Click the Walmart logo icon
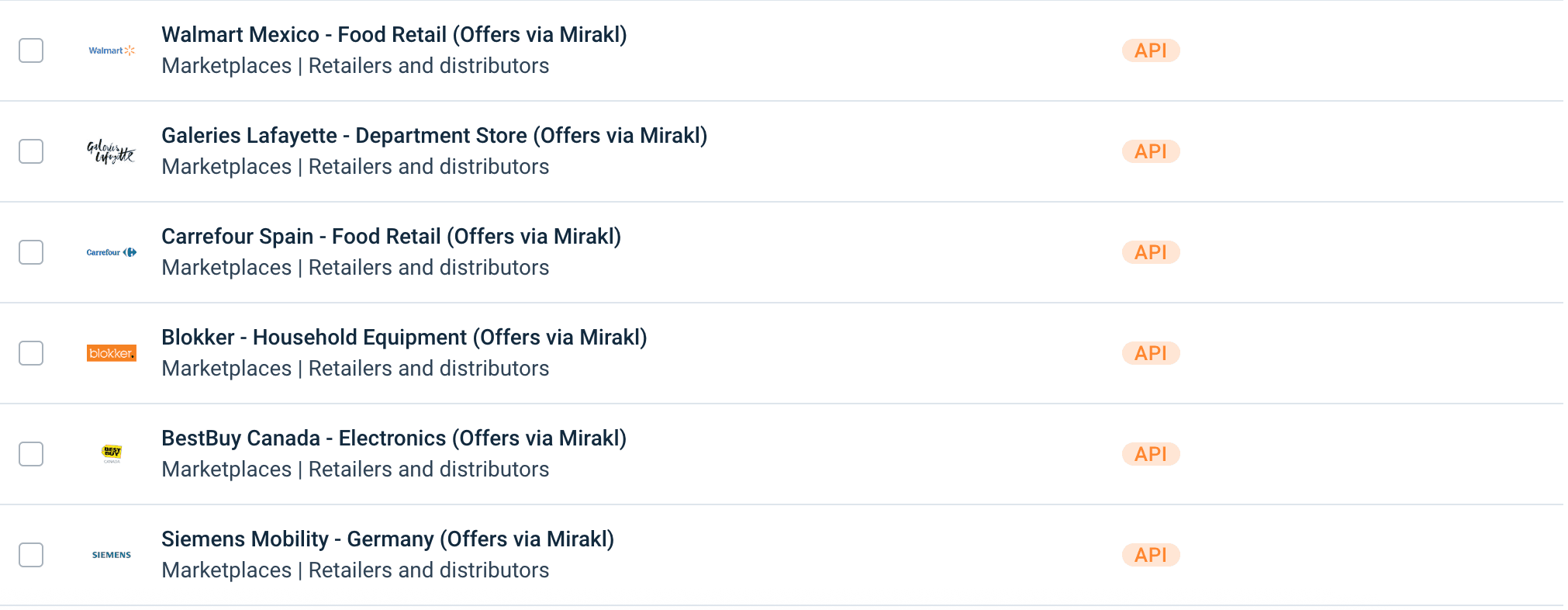 click(x=112, y=50)
